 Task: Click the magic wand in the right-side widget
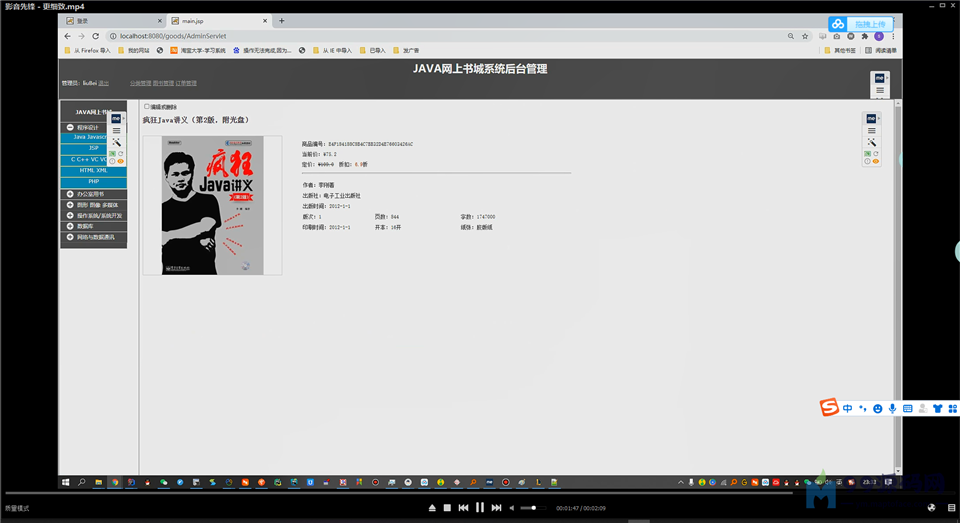click(871, 142)
